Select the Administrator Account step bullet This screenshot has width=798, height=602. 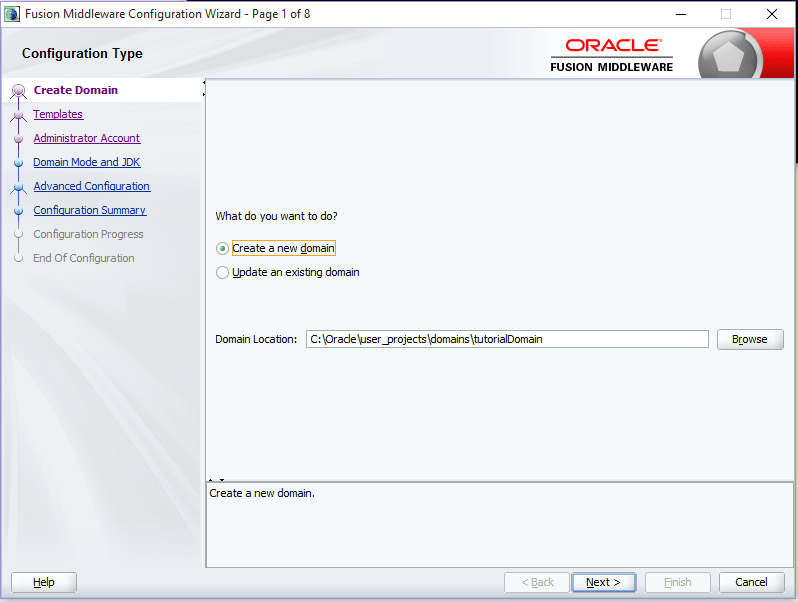[x=18, y=139]
